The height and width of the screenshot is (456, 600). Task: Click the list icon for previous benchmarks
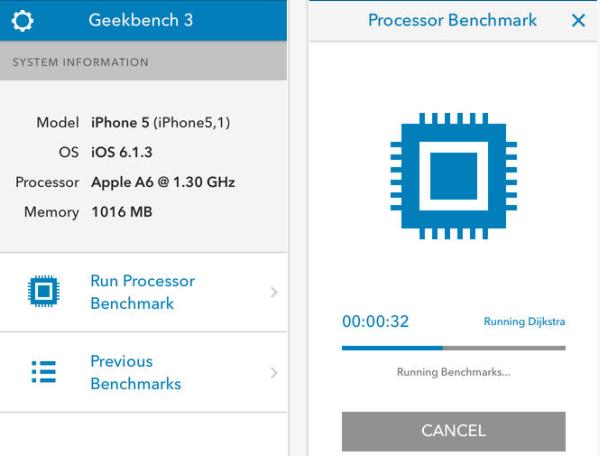click(44, 371)
